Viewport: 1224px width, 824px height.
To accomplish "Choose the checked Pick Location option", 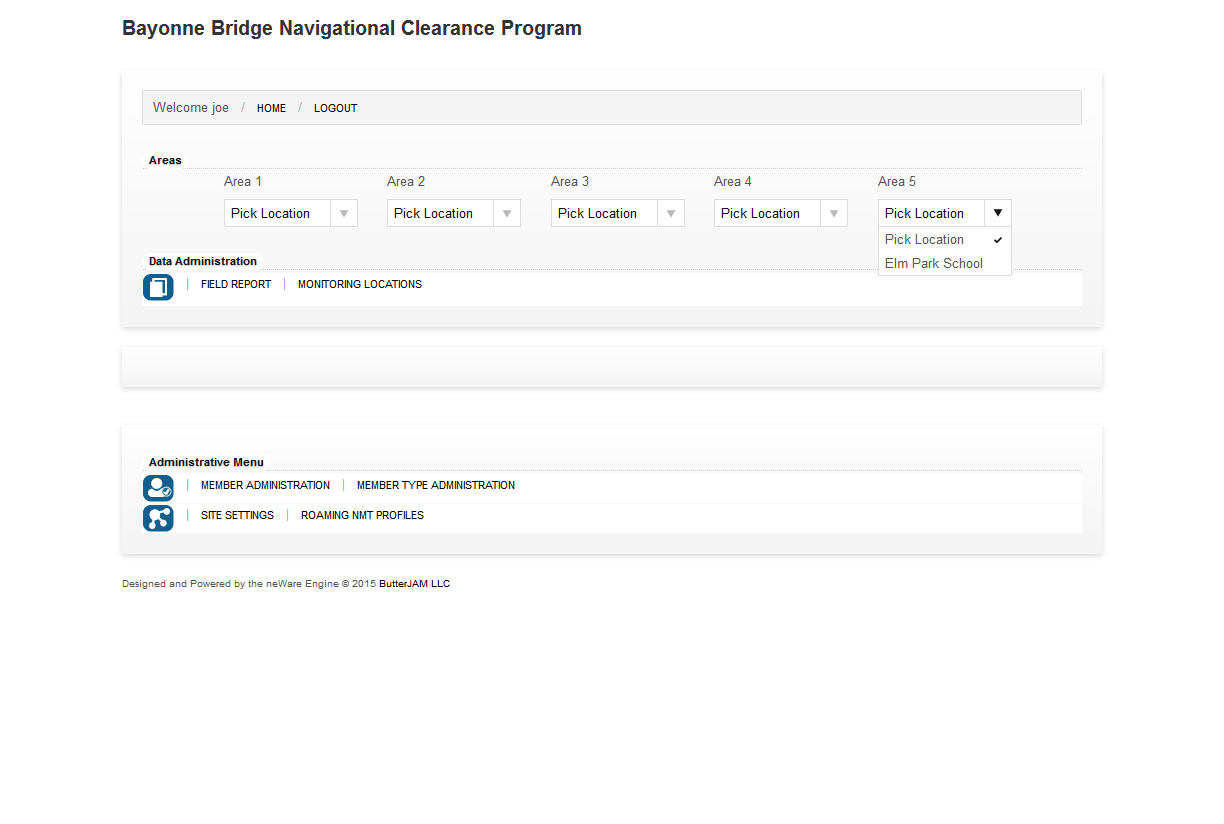I will coord(925,240).
